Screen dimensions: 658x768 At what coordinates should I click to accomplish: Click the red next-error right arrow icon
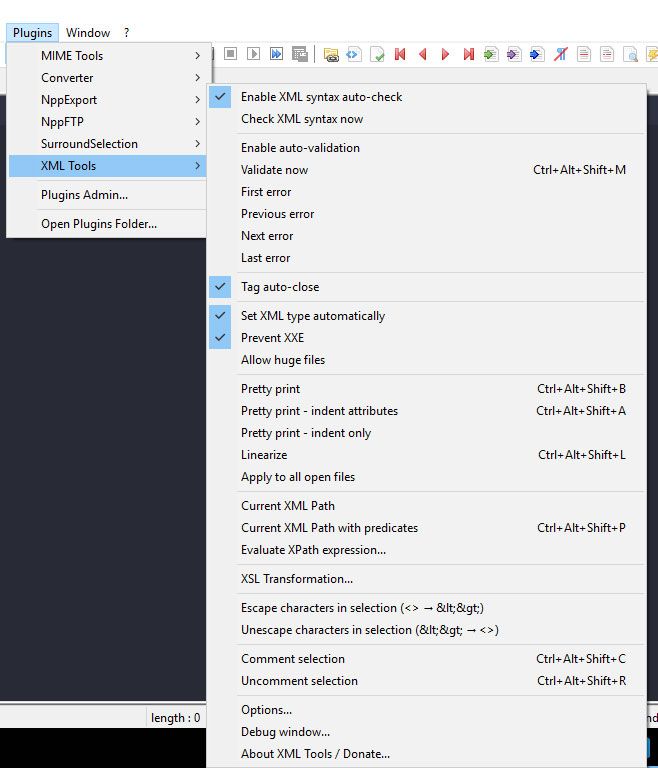pyautogui.click(x=445, y=54)
